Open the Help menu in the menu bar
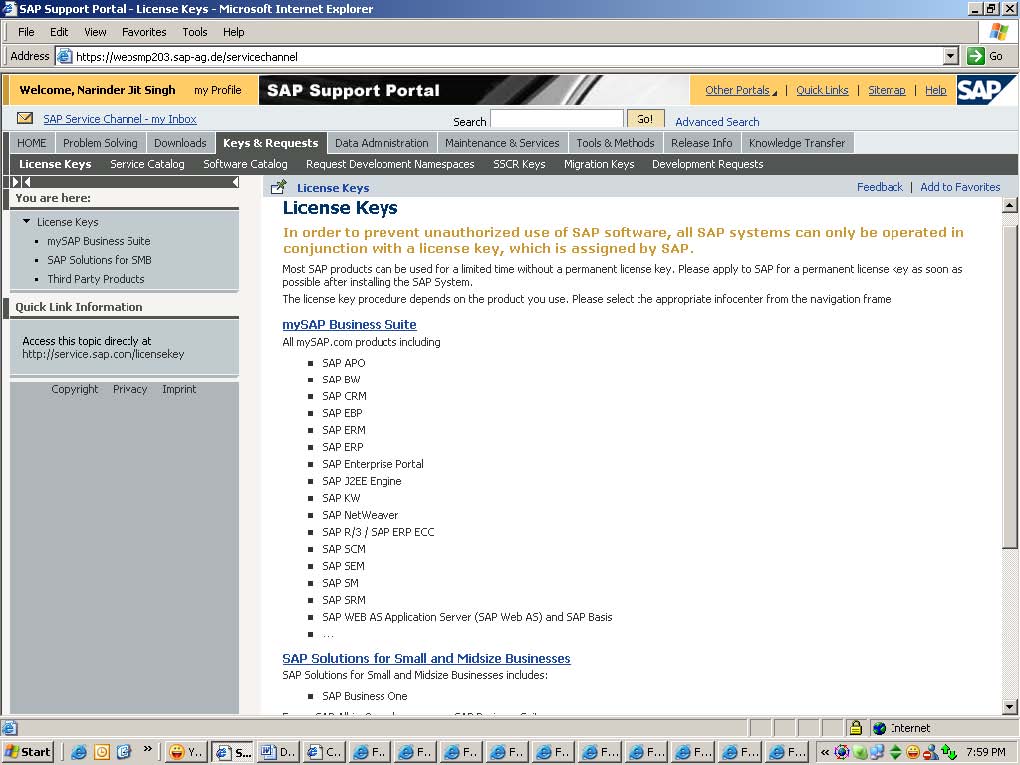Image resolution: width=1020 pixels, height=765 pixels. [x=234, y=32]
